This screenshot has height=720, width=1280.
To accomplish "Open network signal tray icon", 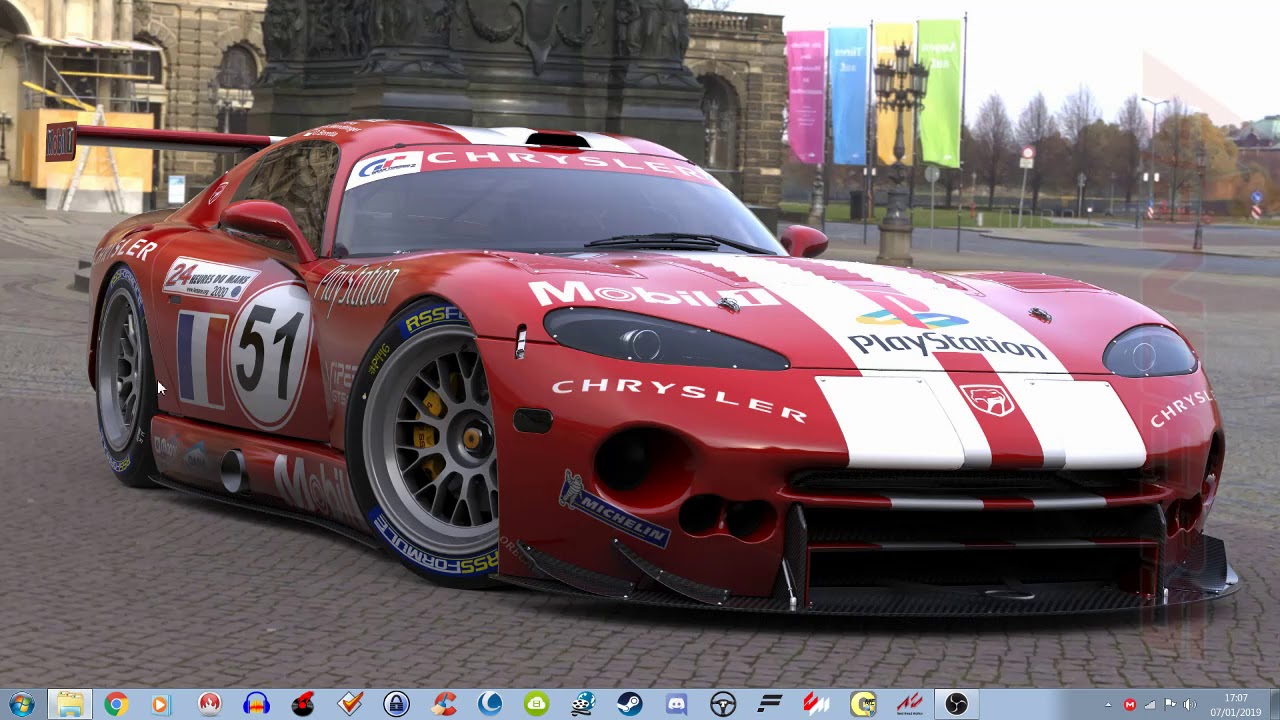I will [x=1150, y=705].
